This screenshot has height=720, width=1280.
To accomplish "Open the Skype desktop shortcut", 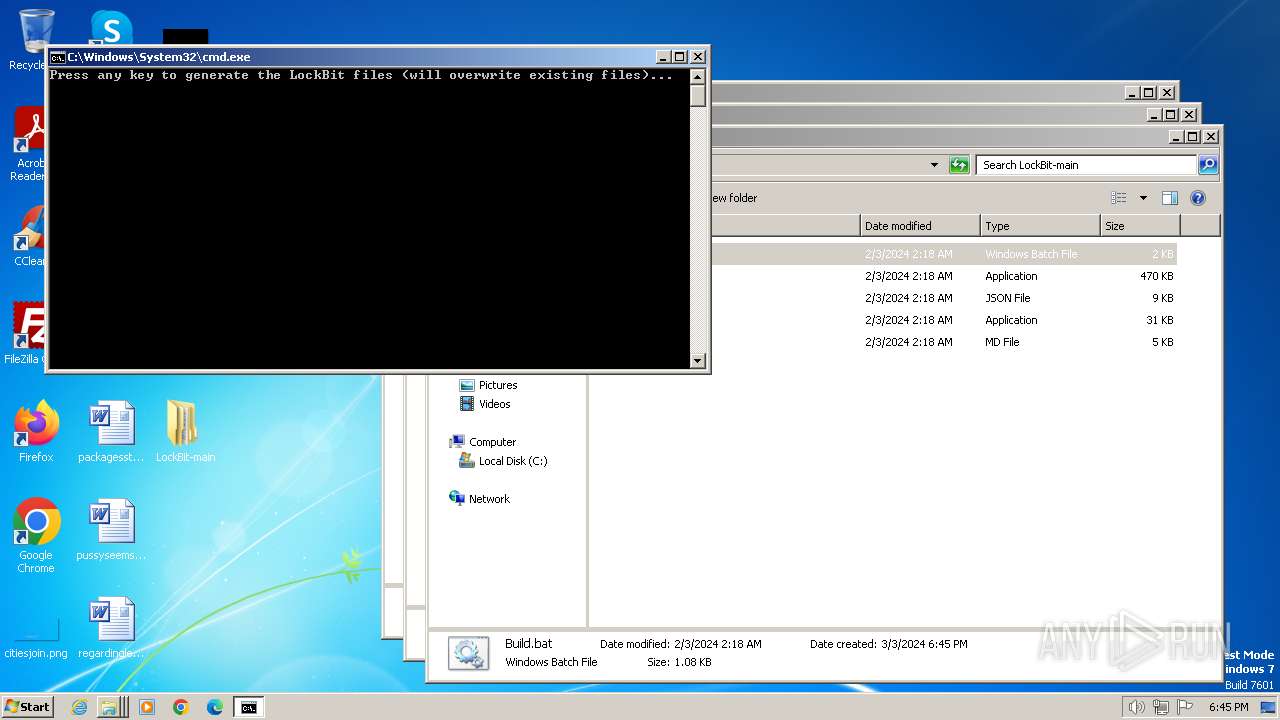I will click(x=111, y=28).
